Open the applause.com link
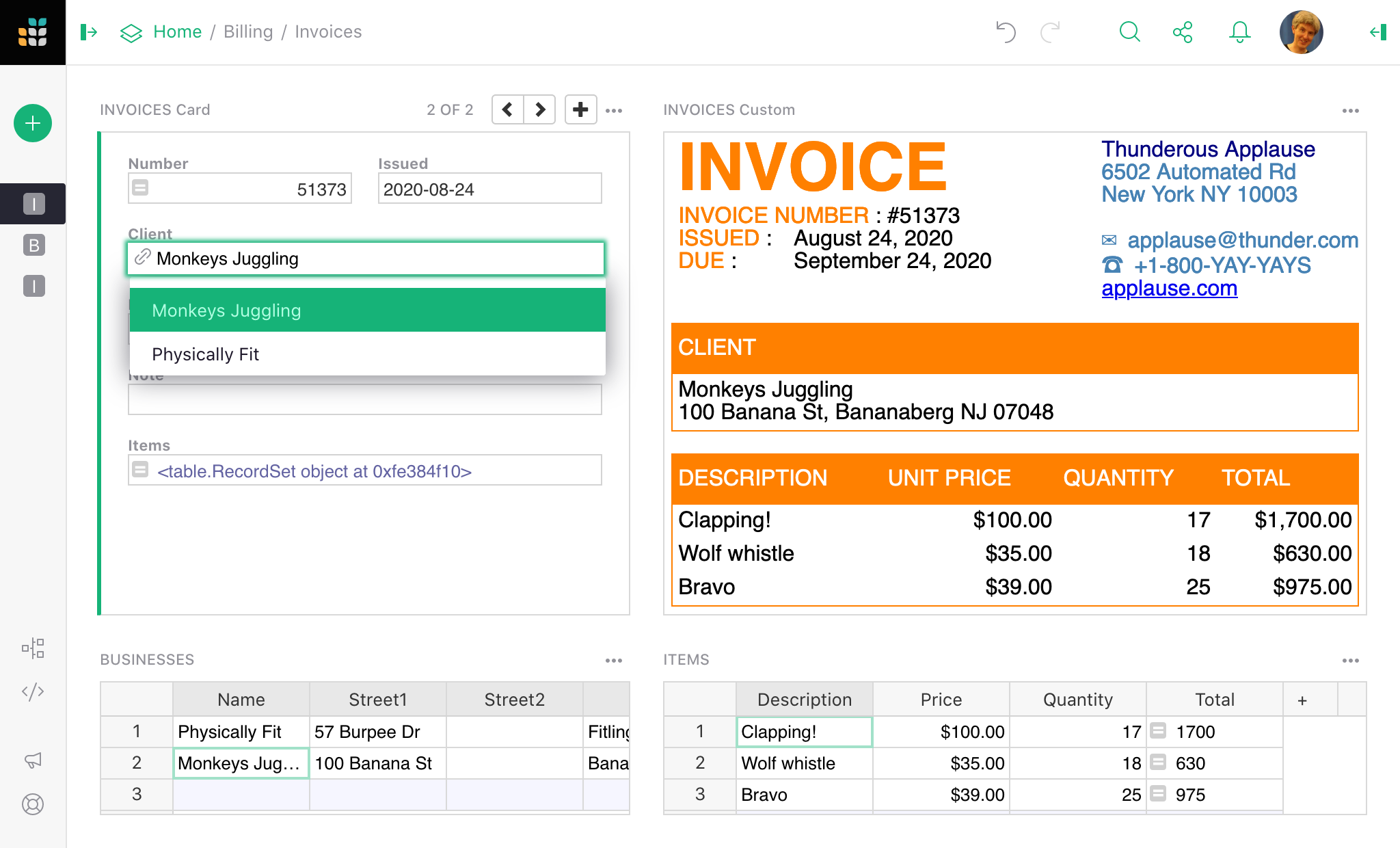The height and width of the screenshot is (848, 1400). [x=1170, y=288]
